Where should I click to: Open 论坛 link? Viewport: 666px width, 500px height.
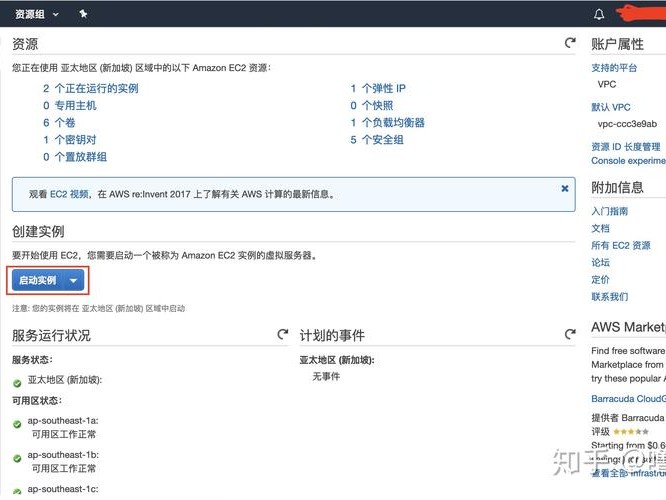pyautogui.click(x=601, y=263)
